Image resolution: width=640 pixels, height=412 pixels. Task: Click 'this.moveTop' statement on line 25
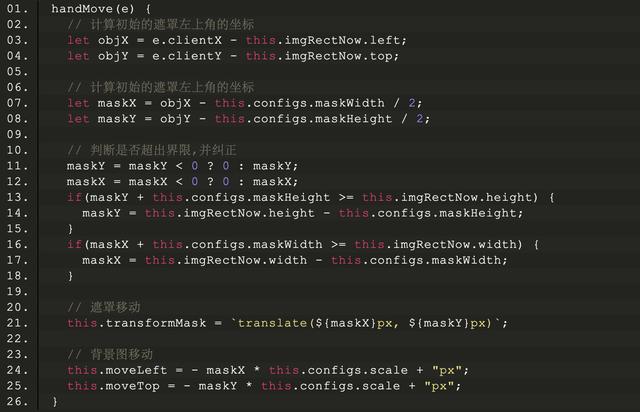click(x=264, y=386)
